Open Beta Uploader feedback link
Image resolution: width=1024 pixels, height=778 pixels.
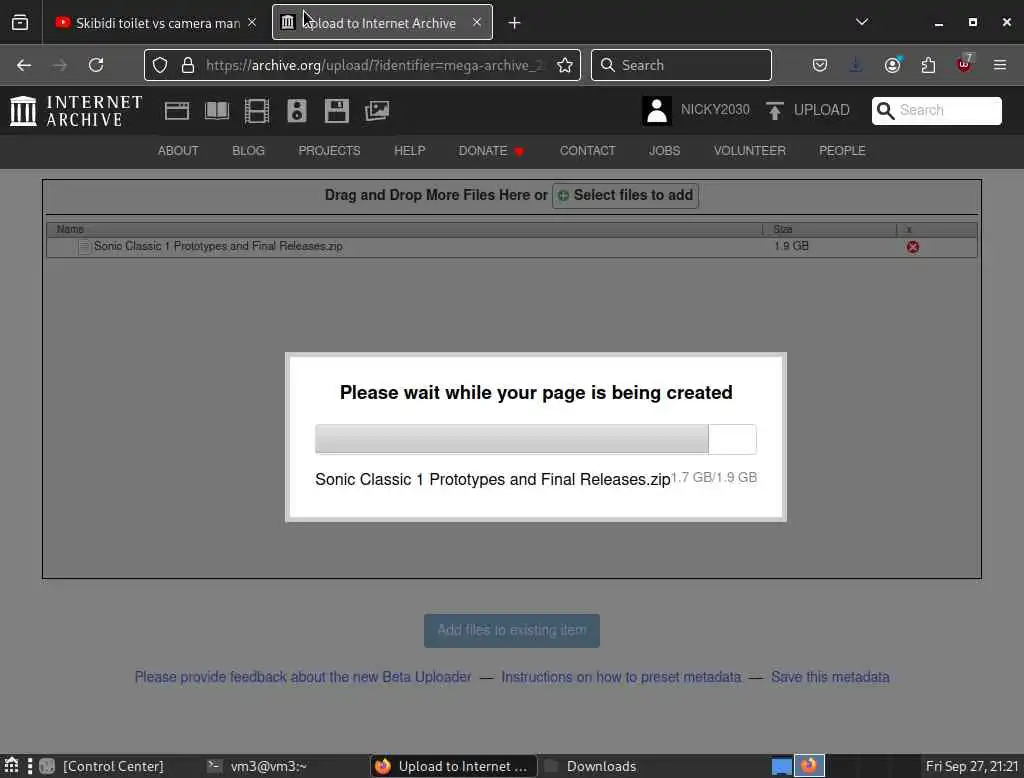click(303, 677)
